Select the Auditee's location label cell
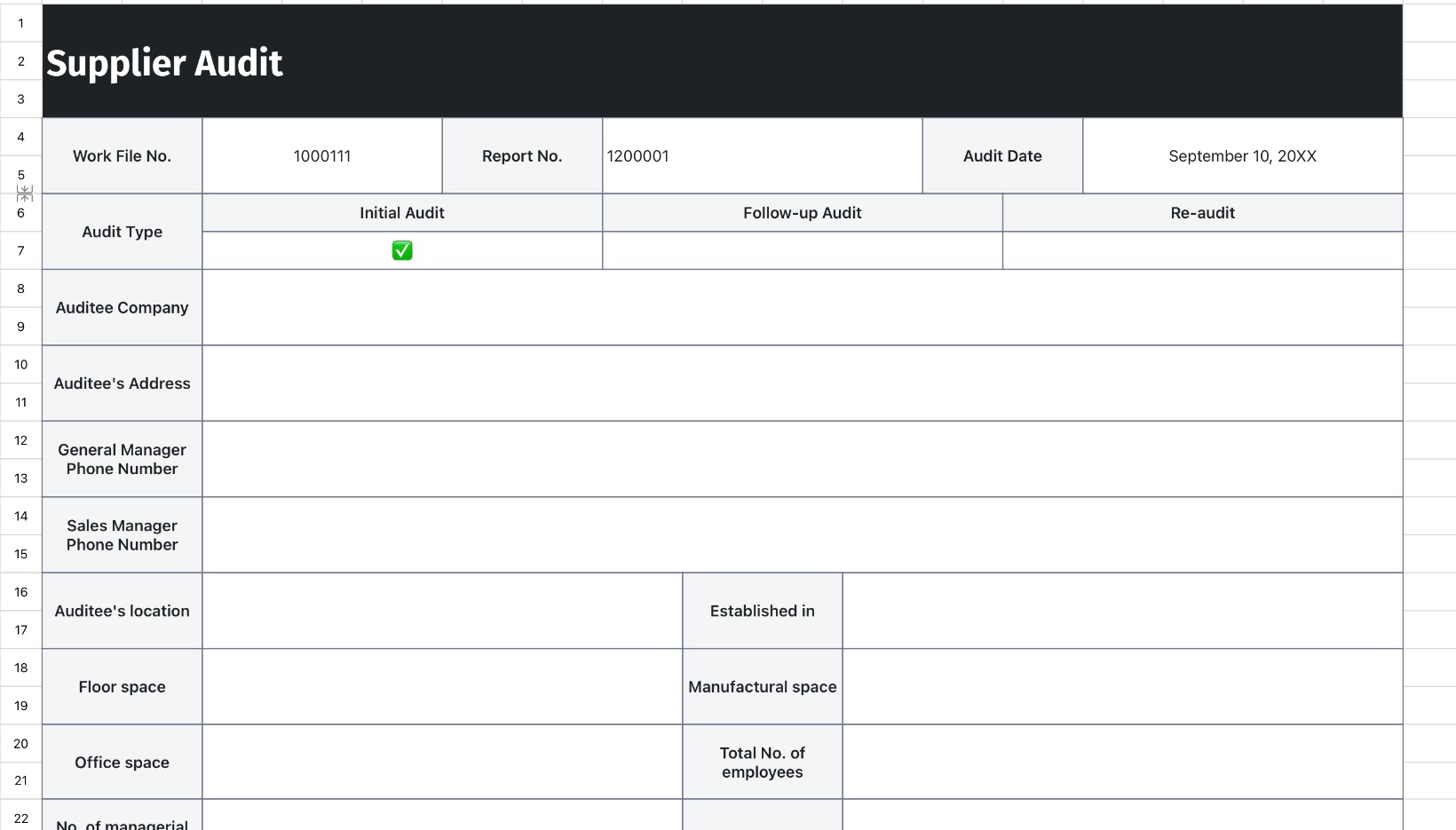The height and width of the screenshot is (830, 1456). tap(123, 611)
